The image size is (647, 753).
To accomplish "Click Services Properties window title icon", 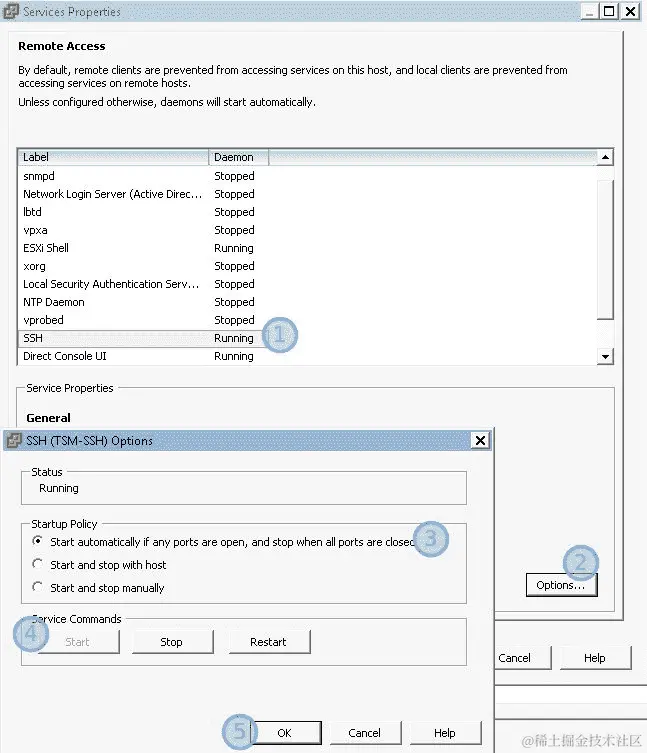I will [11, 12].
